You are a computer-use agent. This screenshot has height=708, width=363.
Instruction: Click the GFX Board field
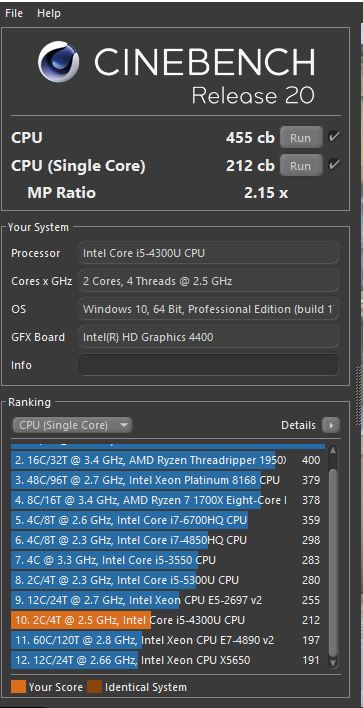coord(208,337)
